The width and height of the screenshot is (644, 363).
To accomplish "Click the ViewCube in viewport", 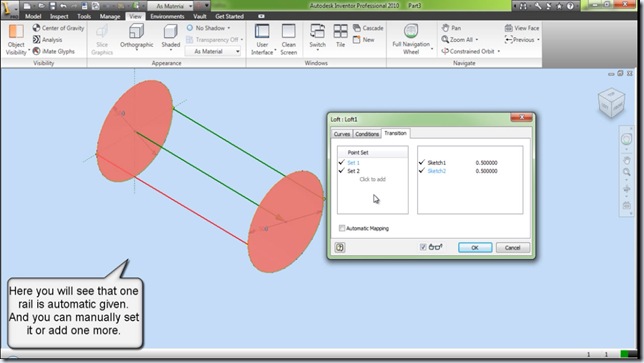I will pyautogui.click(x=611, y=102).
